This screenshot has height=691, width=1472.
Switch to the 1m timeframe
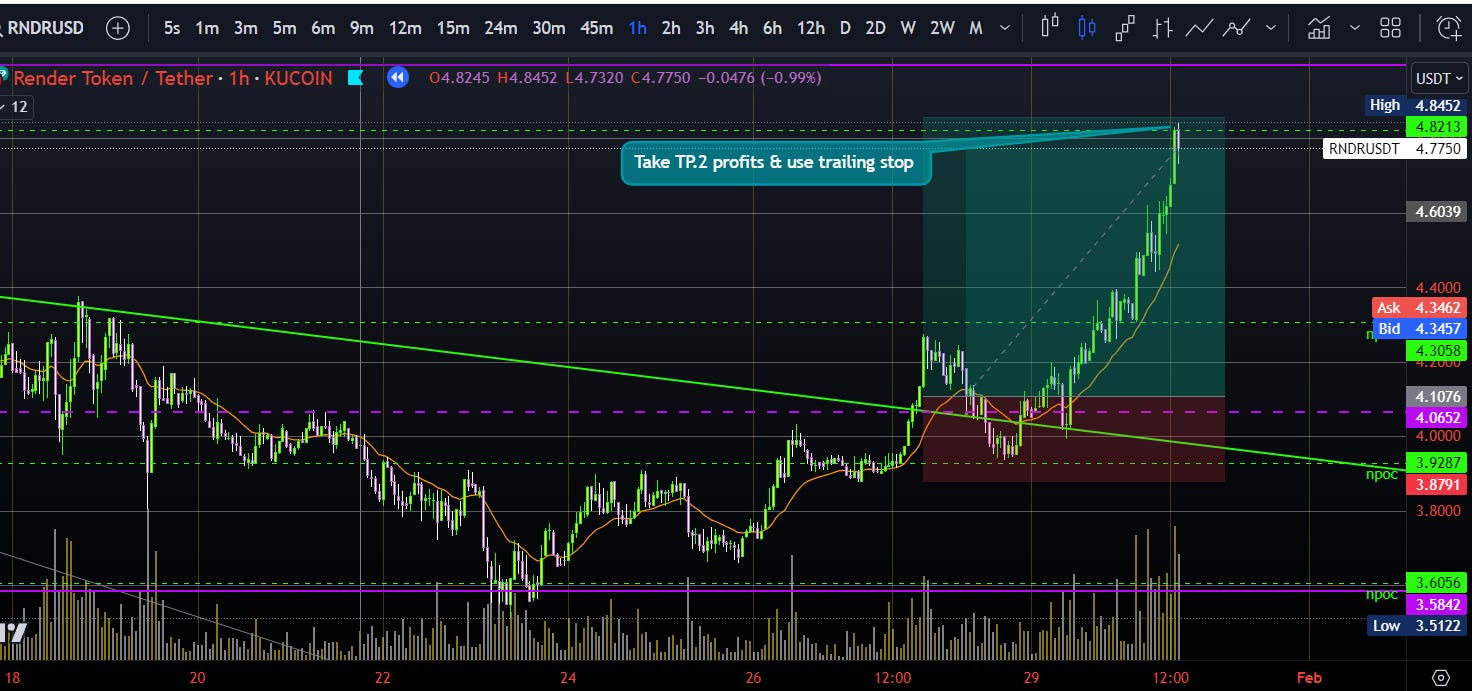click(x=207, y=28)
